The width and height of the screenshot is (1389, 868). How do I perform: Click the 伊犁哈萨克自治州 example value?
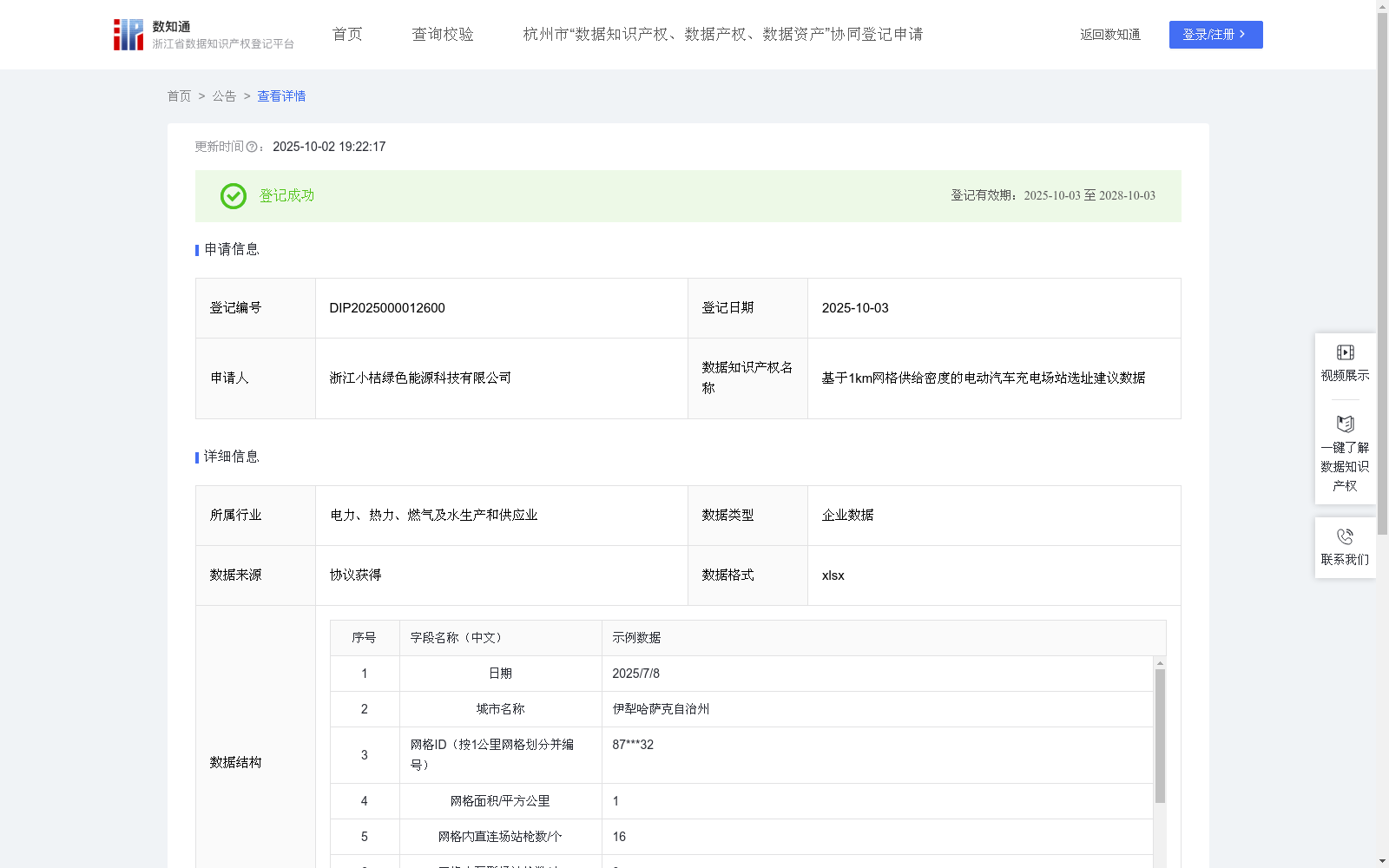click(x=661, y=709)
